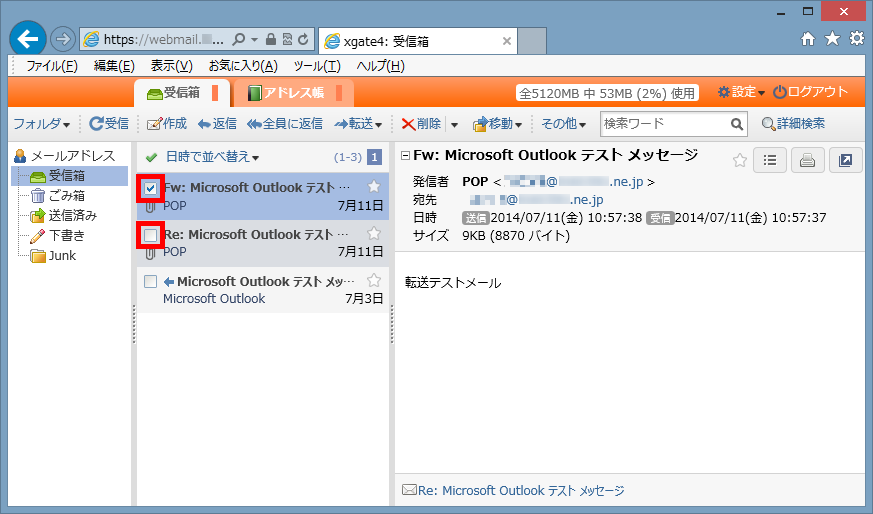873x514 pixels.
Task: Click the ログアウト logout link
Action: 810,92
